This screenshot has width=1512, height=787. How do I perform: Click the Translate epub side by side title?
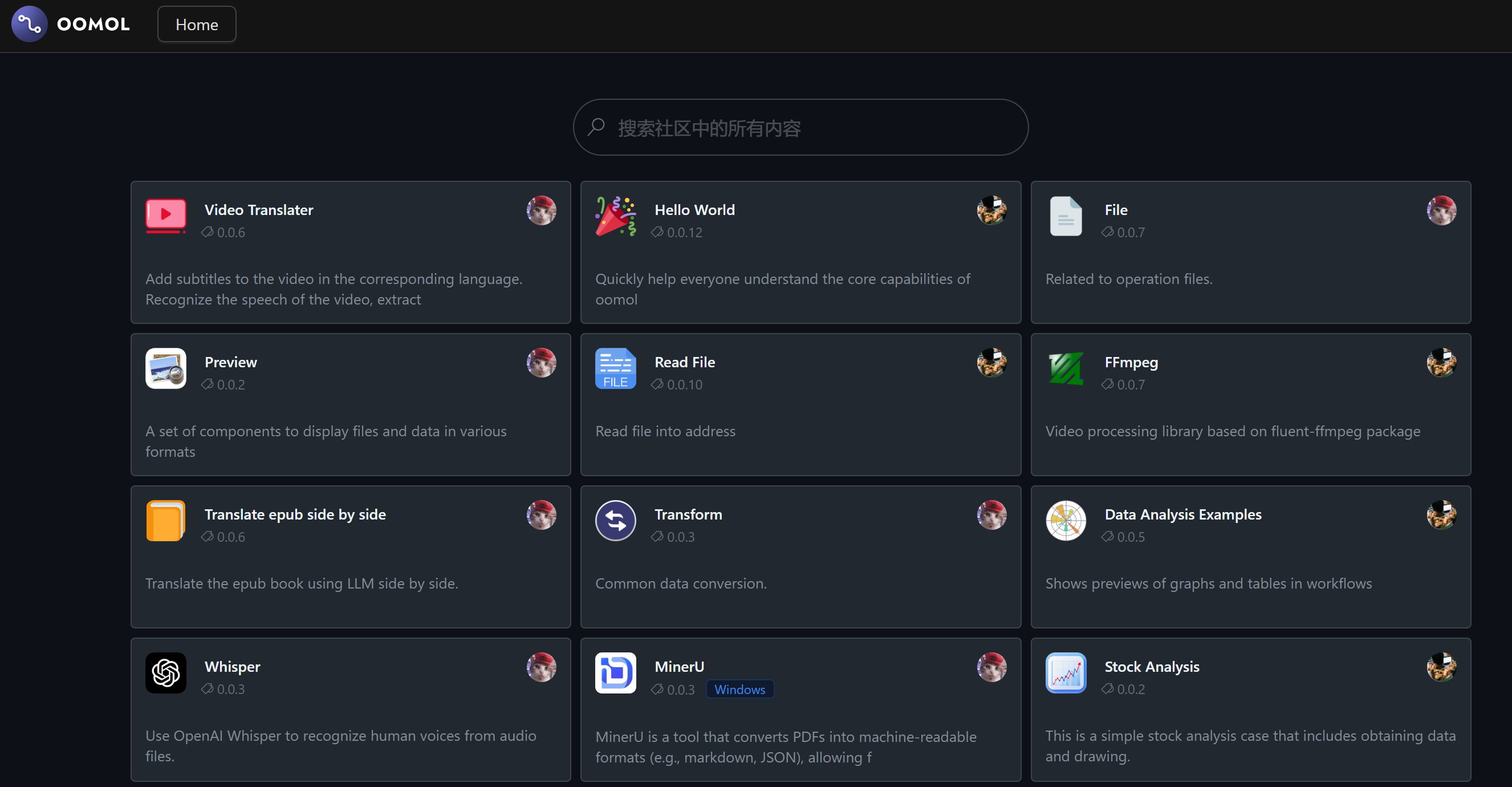tap(295, 514)
